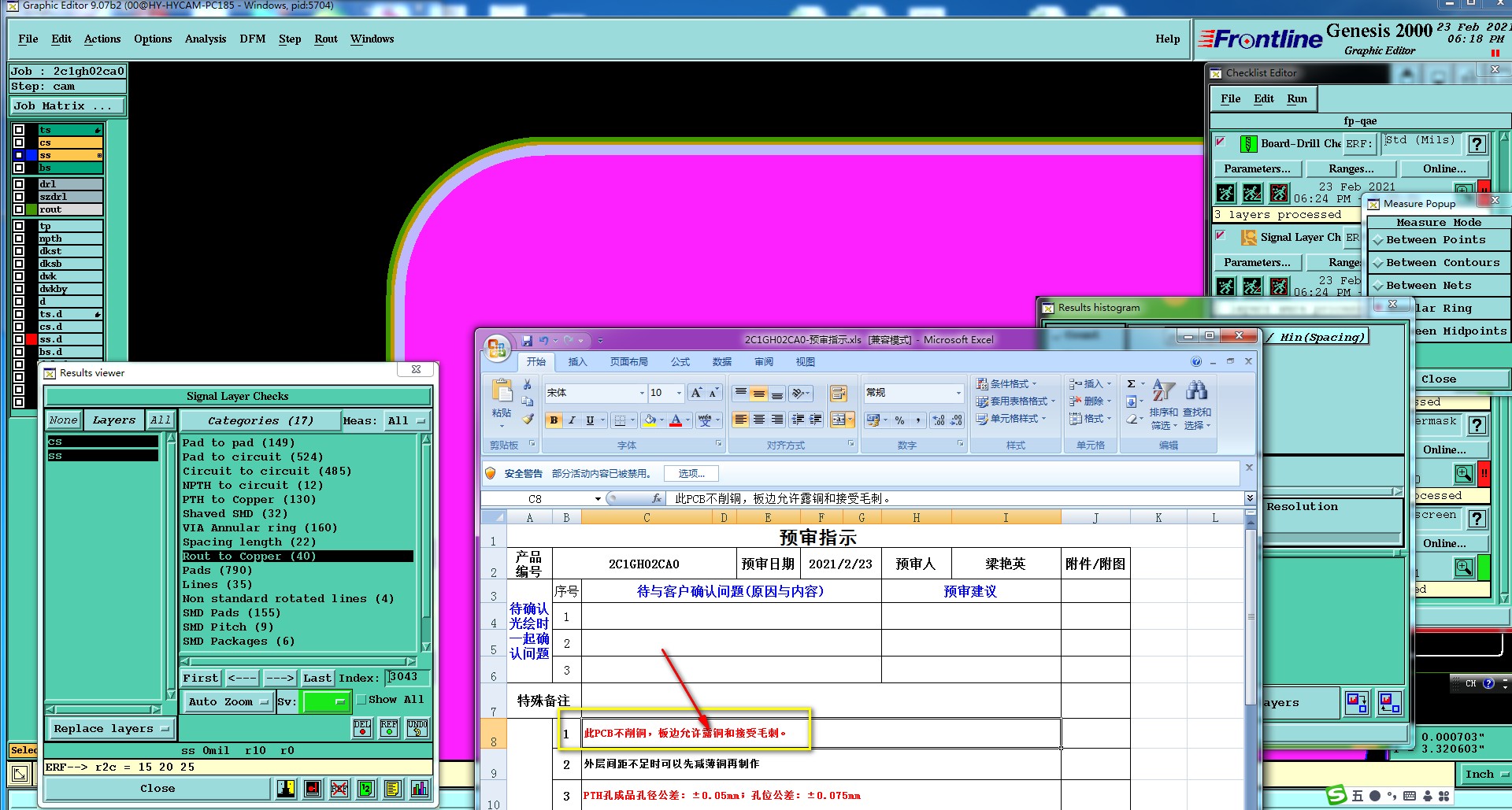This screenshot has width=1512, height=810.
Task: Click Excel font color red swatch
Action: (x=676, y=420)
